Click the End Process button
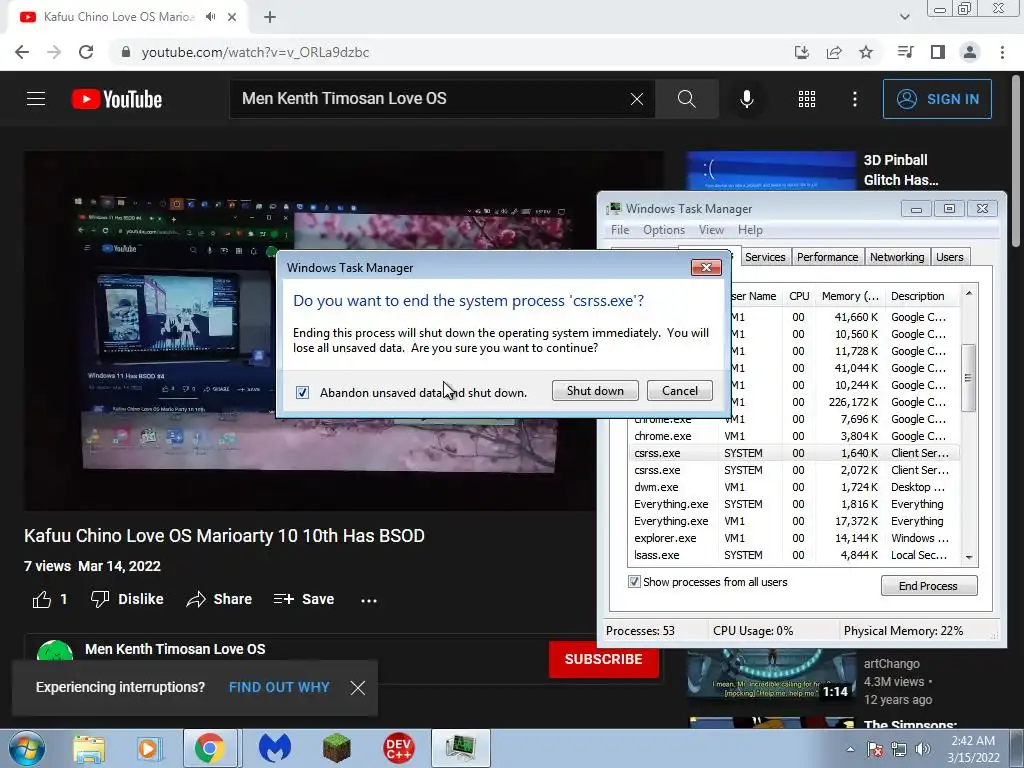 (929, 586)
